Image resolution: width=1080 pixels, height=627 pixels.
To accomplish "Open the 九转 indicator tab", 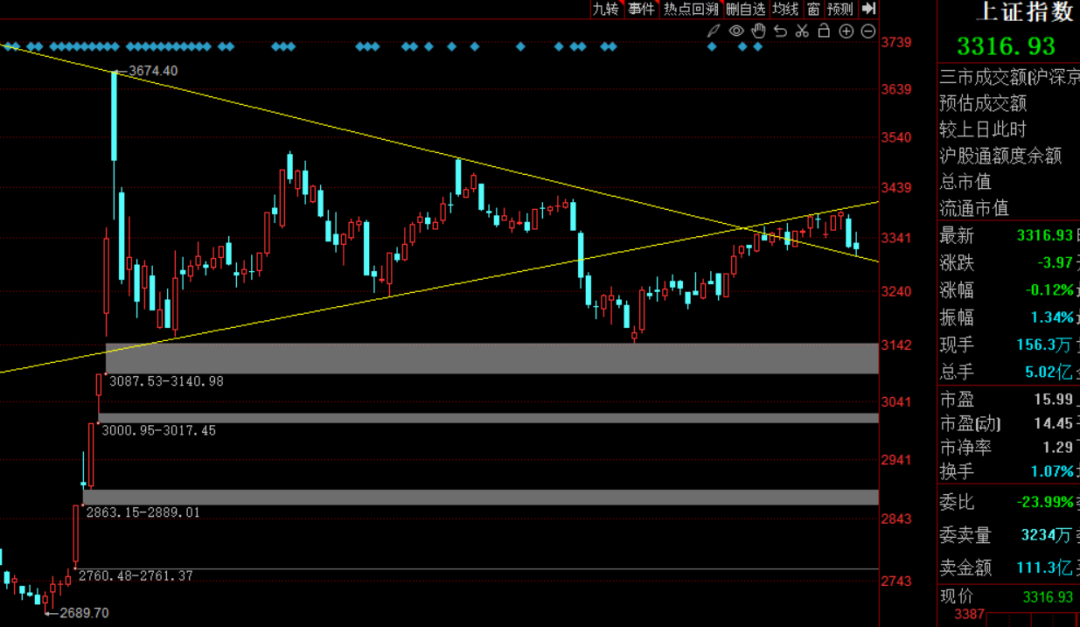I will tap(606, 9).
